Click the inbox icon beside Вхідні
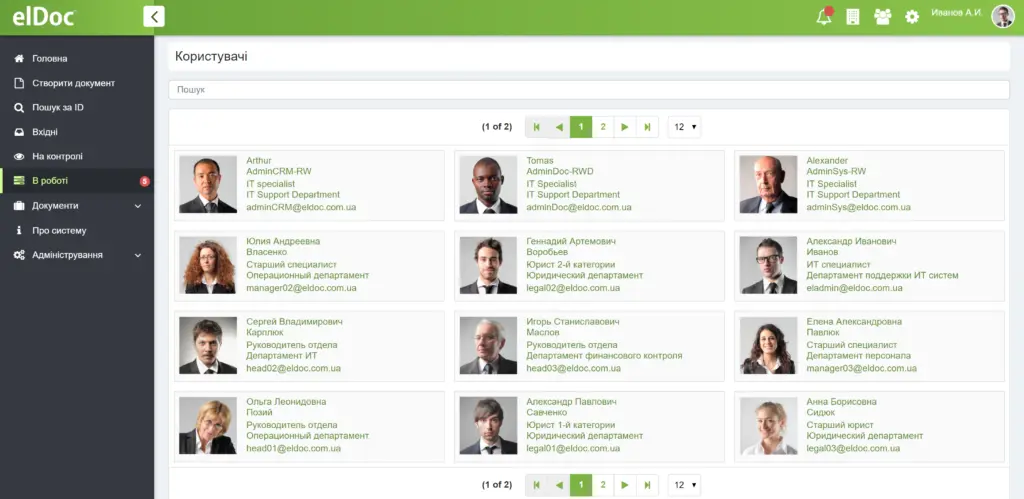The image size is (1024, 499). point(19,132)
